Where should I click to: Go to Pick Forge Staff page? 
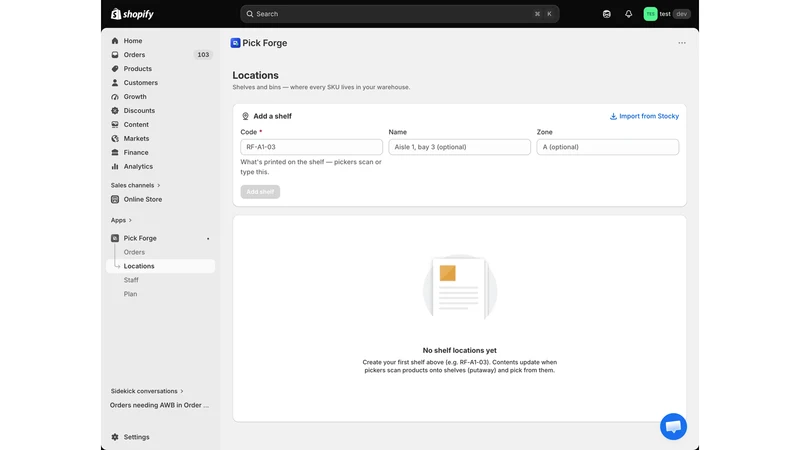(x=131, y=280)
